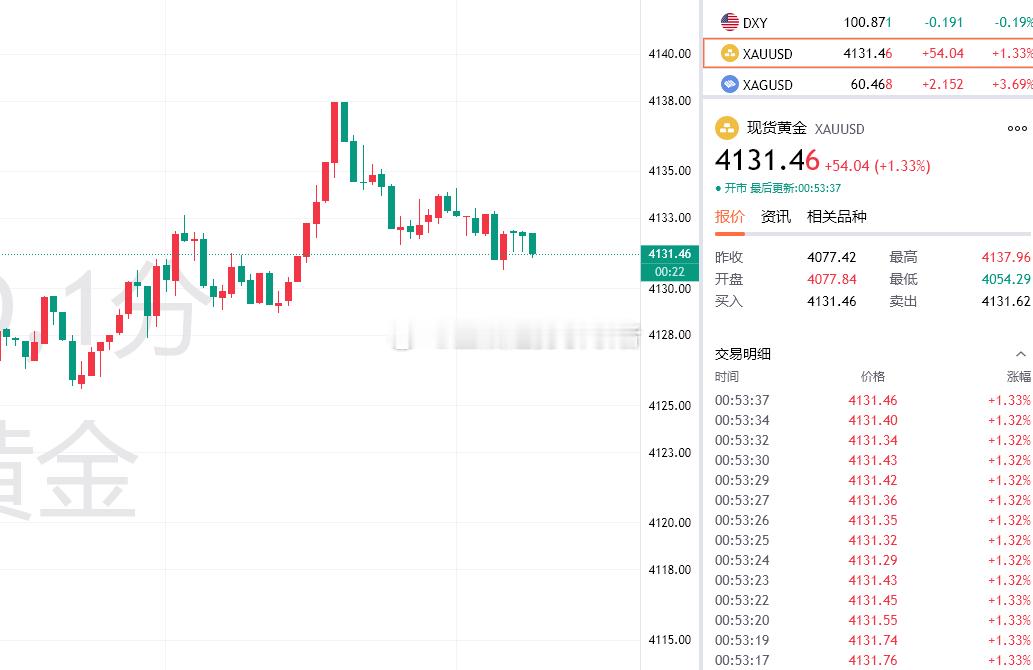The image size is (1033, 670).
Task: Click the large gold icon beside 现货黄金
Action: coord(727,128)
